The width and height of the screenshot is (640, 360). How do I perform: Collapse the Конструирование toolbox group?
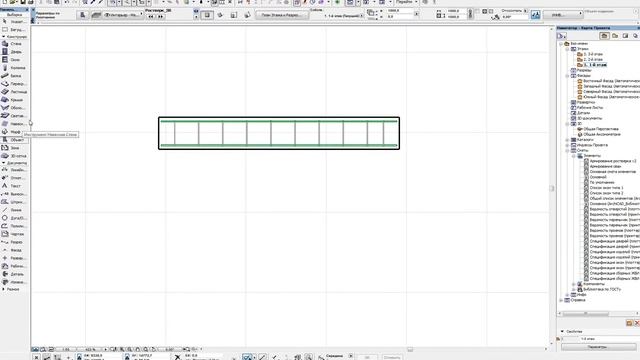[4, 37]
